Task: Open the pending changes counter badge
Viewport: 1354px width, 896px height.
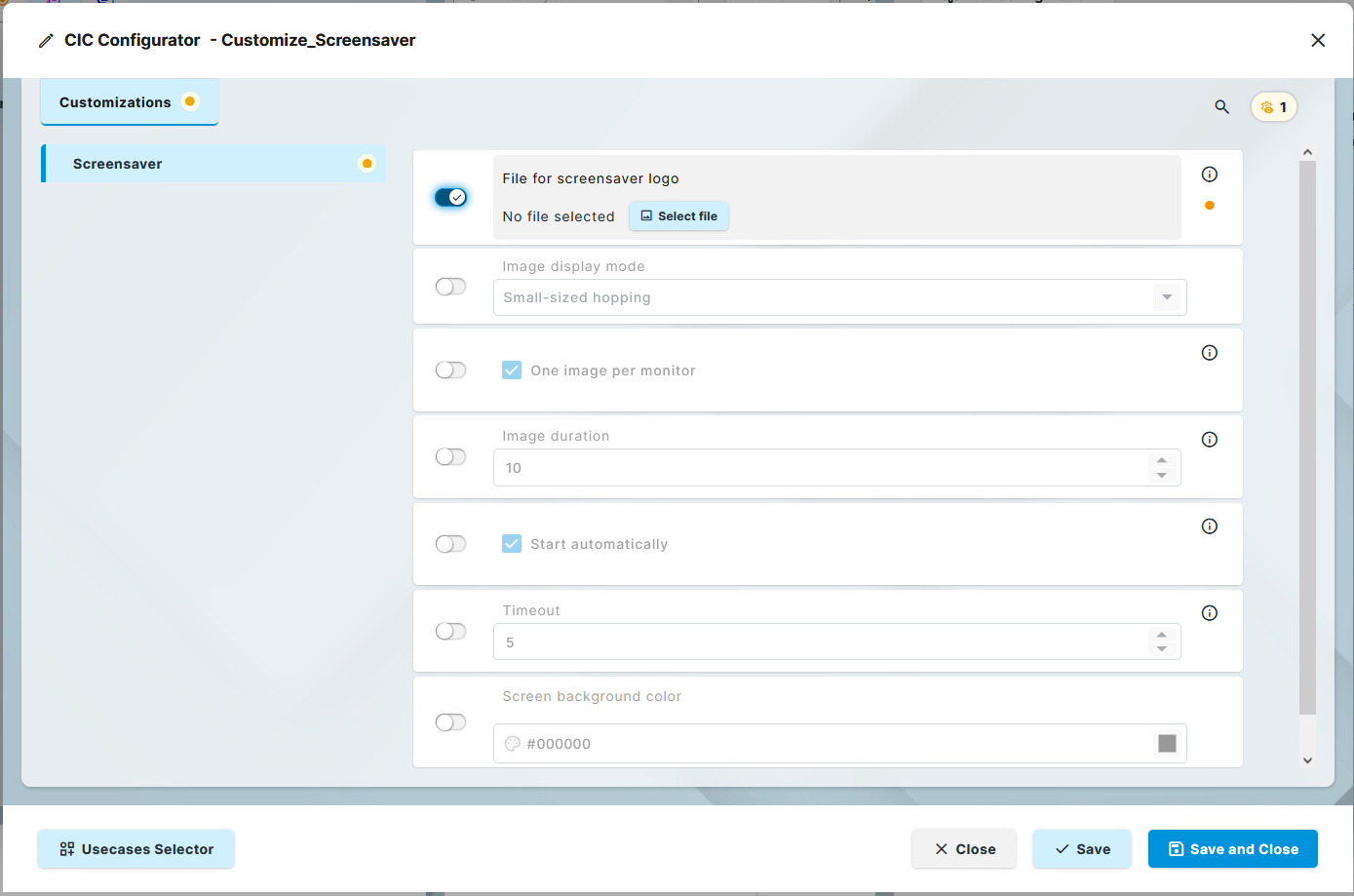Action: click(1273, 107)
